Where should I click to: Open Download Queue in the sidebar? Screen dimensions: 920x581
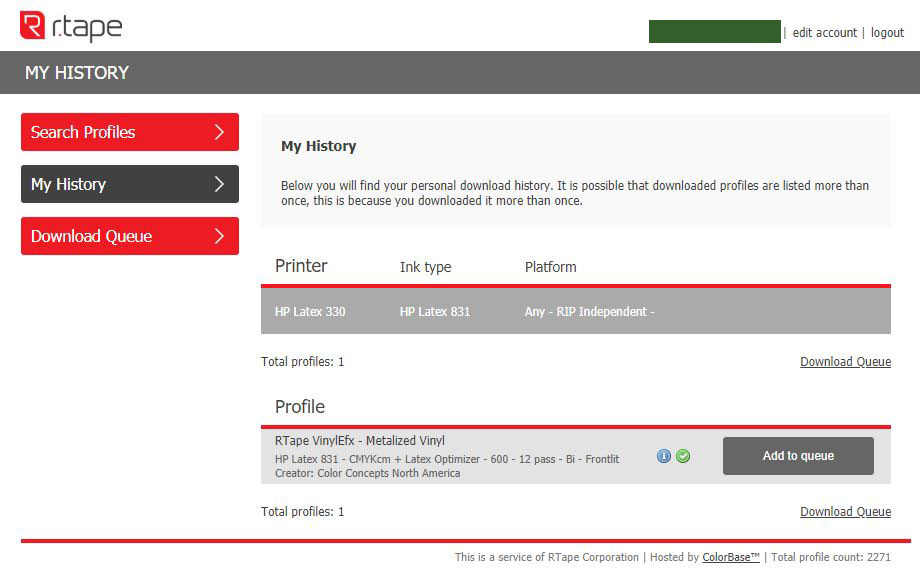point(130,236)
